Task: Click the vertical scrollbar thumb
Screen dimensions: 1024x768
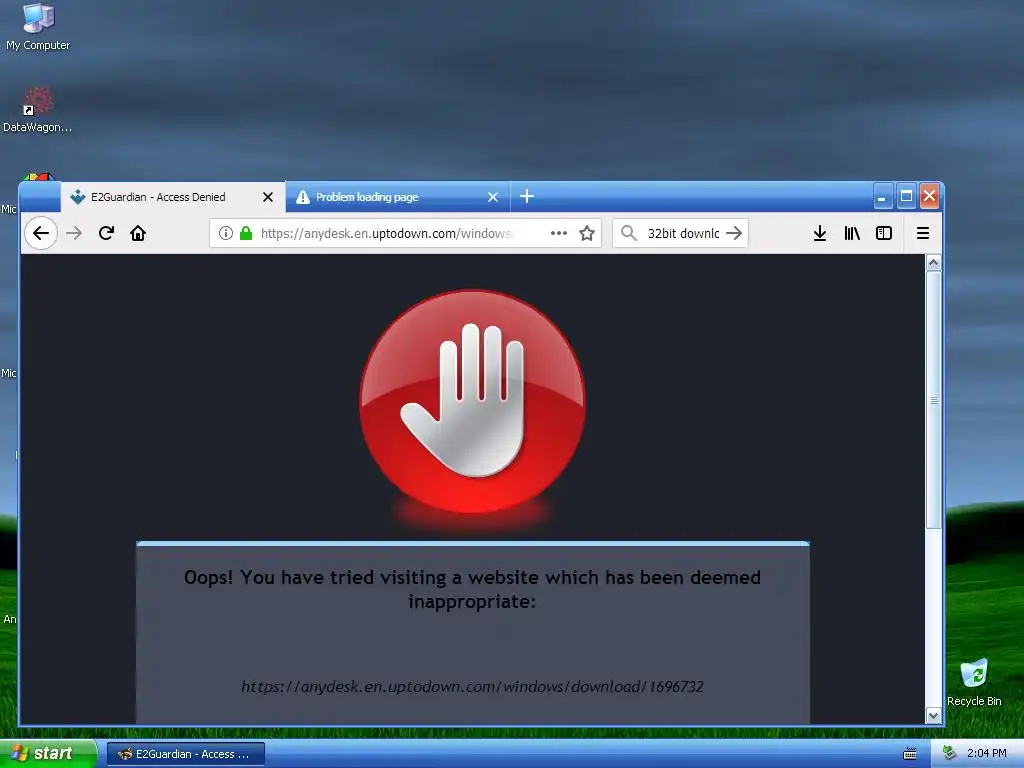Action: click(933, 400)
